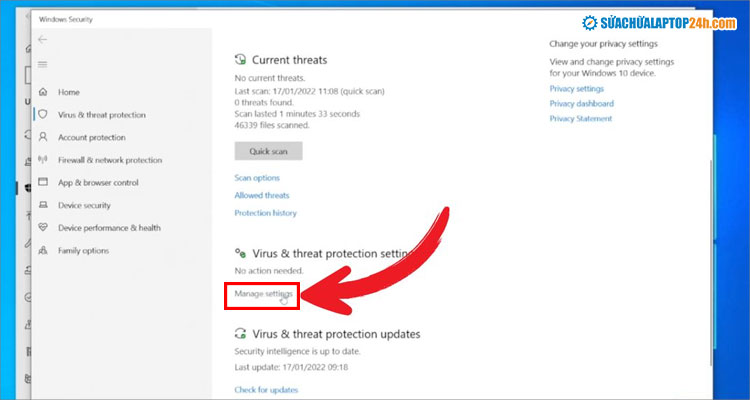Click the Virus & threat protection shield icon

[42, 115]
